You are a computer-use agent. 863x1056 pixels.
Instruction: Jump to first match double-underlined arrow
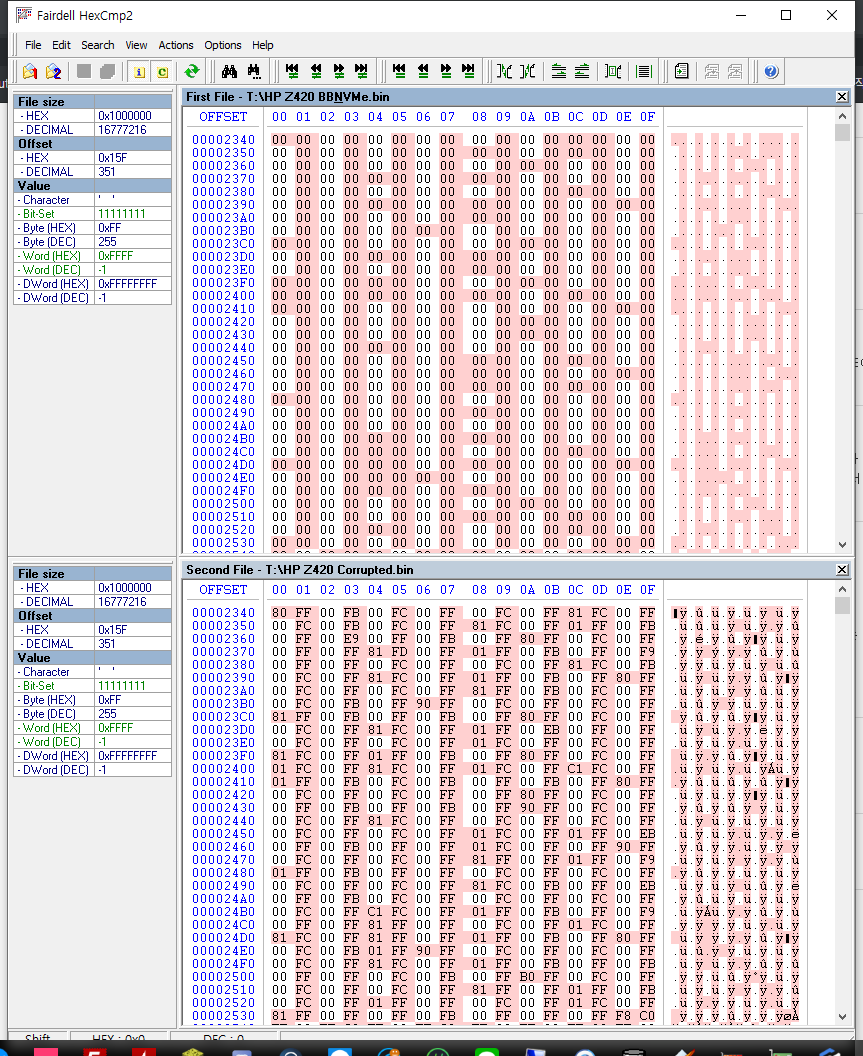point(399,71)
